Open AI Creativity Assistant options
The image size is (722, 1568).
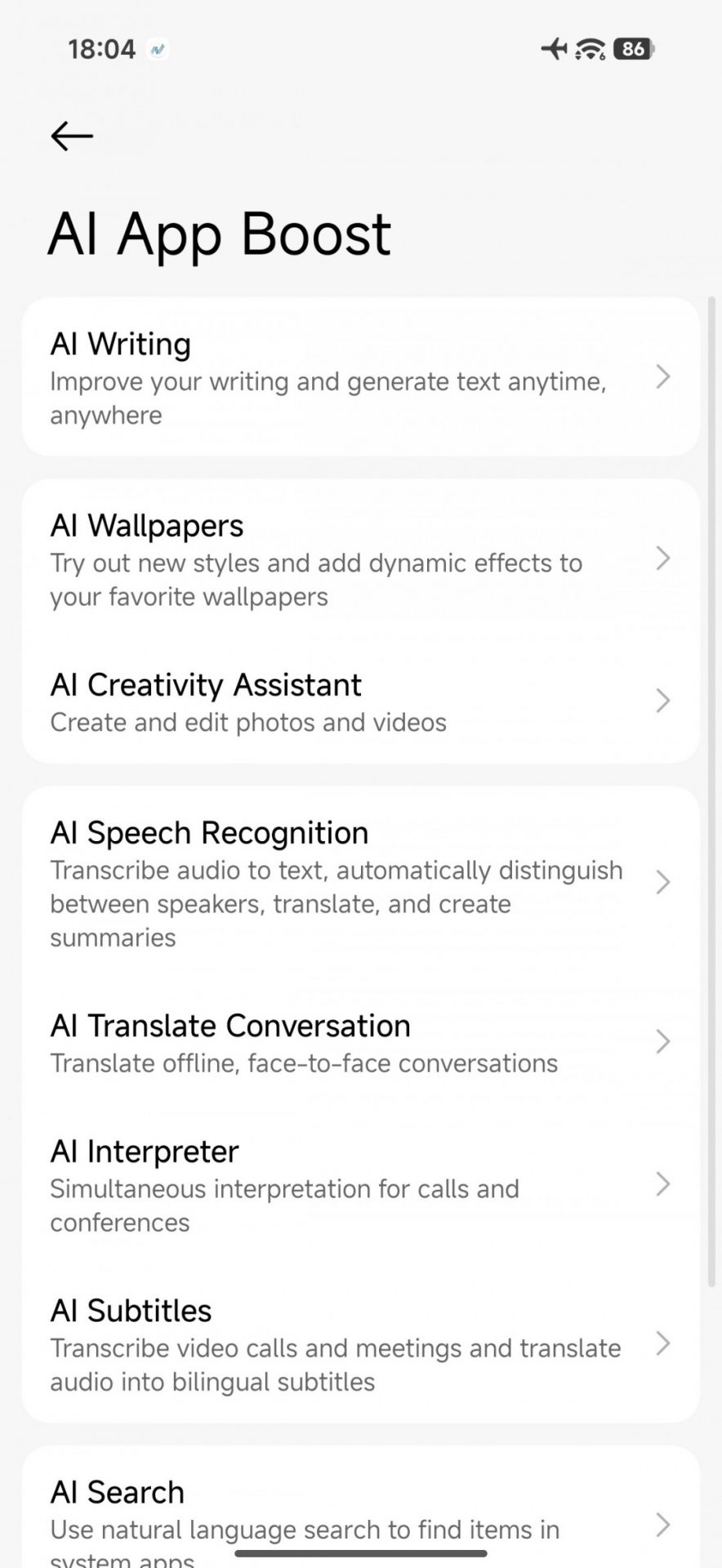pos(327,701)
